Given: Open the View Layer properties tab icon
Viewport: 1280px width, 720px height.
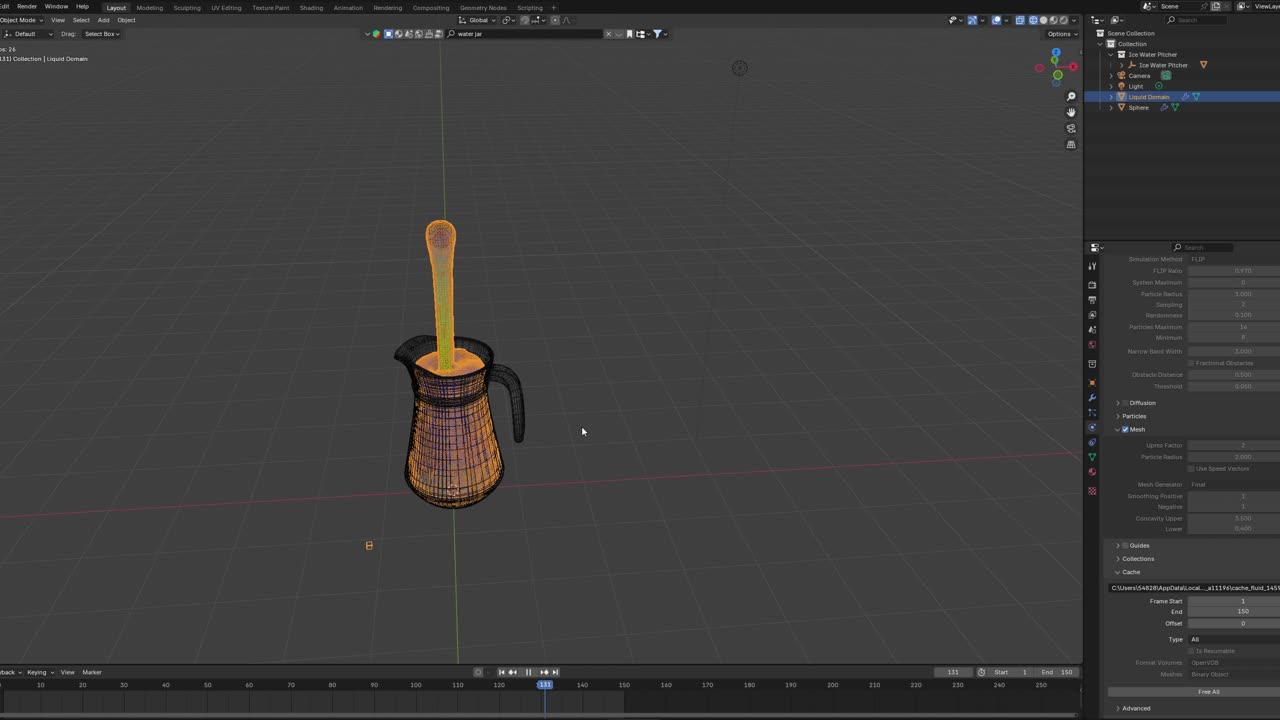Looking at the screenshot, I should point(1092,315).
